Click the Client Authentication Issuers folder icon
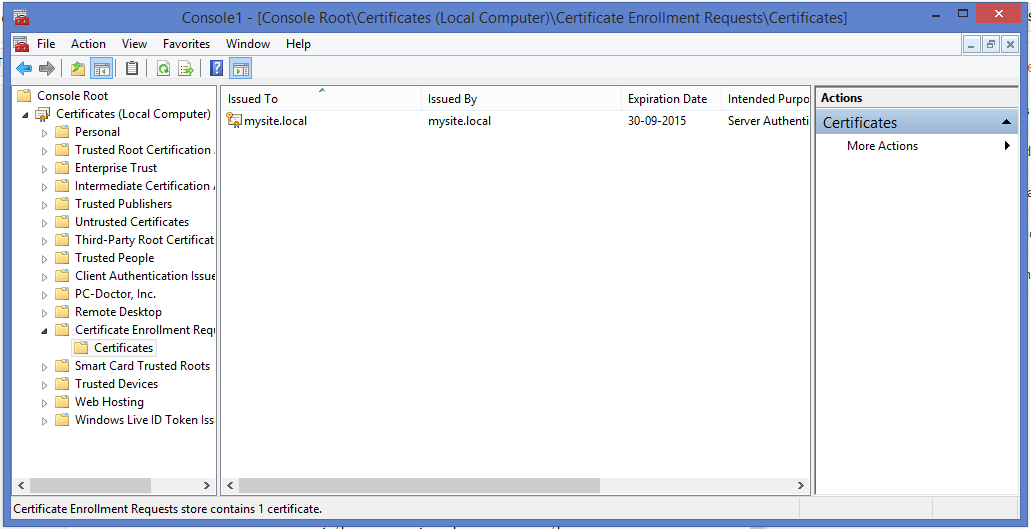1031x529 pixels. 62,276
